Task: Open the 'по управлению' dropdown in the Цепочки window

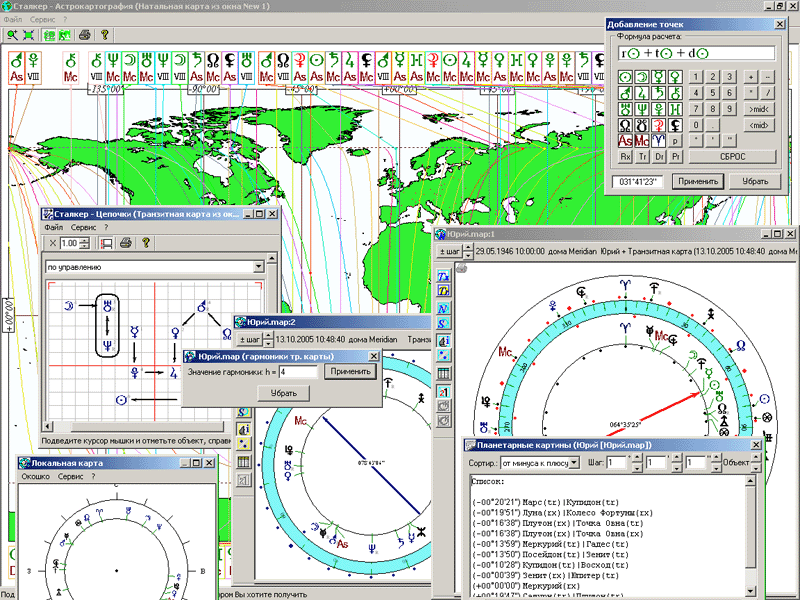Action: tap(258, 267)
